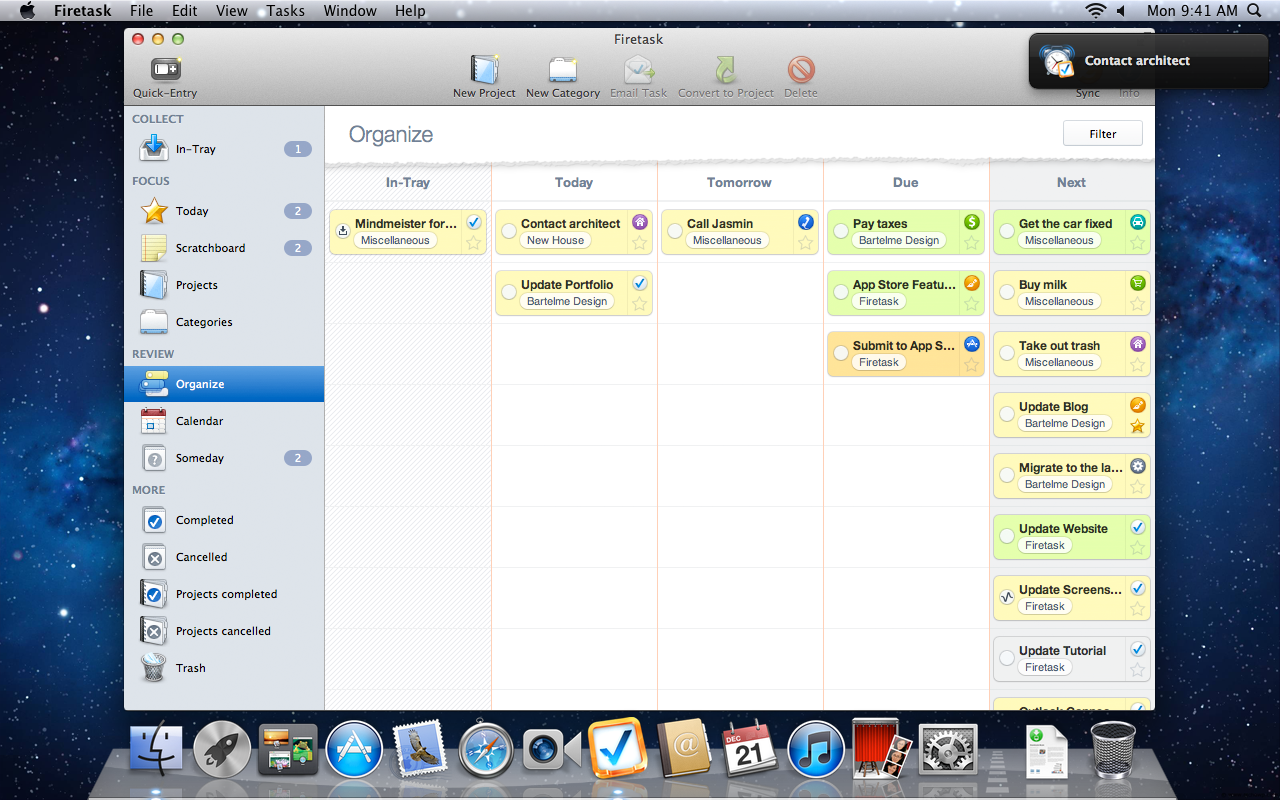Mark Contact architect task as done
Image resolution: width=1280 pixels, height=800 pixels.
click(x=509, y=231)
